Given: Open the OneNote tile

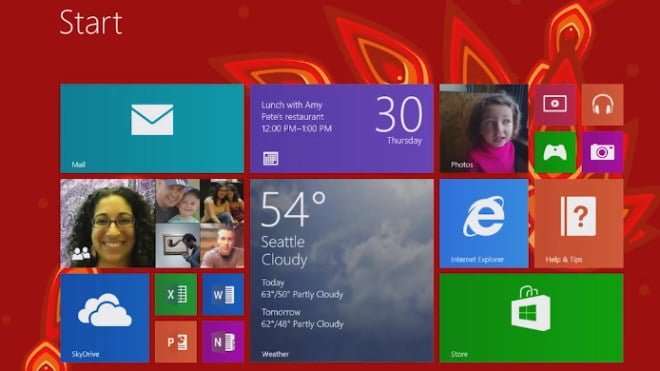Looking at the screenshot, I should tap(223, 342).
